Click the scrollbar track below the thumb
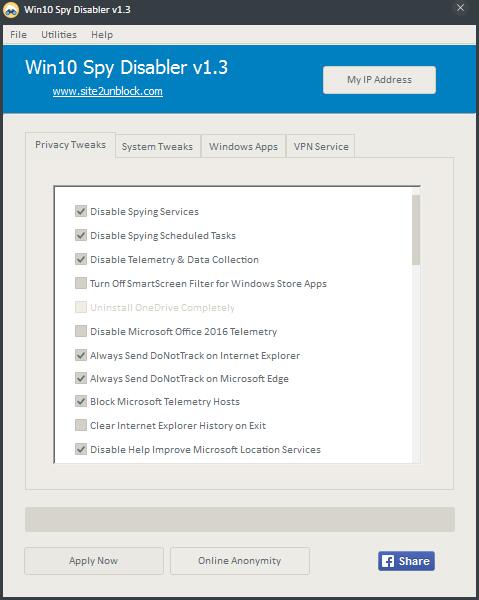This screenshot has width=479, height=600. click(x=416, y=364)
